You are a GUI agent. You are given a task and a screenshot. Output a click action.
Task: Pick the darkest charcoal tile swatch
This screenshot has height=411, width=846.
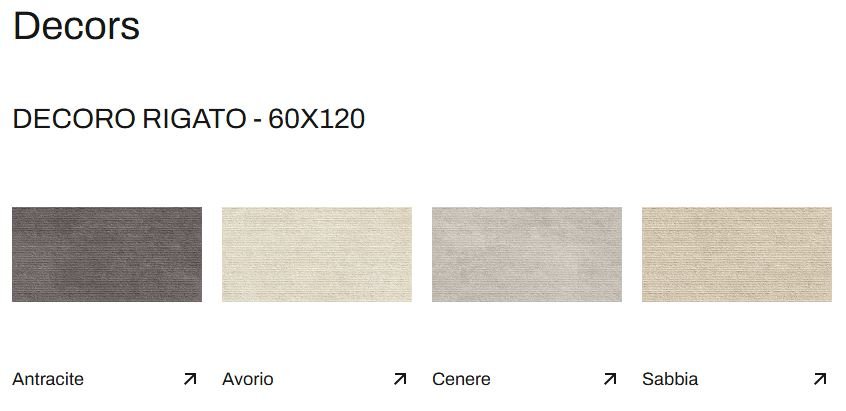[107, 254]
